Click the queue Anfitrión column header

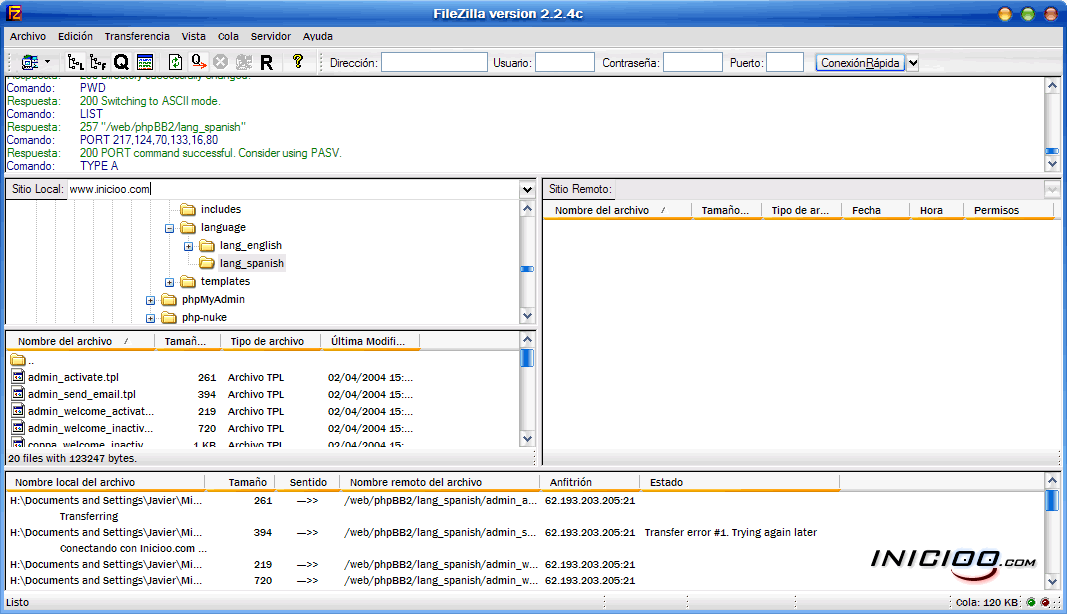click(590, 482)
